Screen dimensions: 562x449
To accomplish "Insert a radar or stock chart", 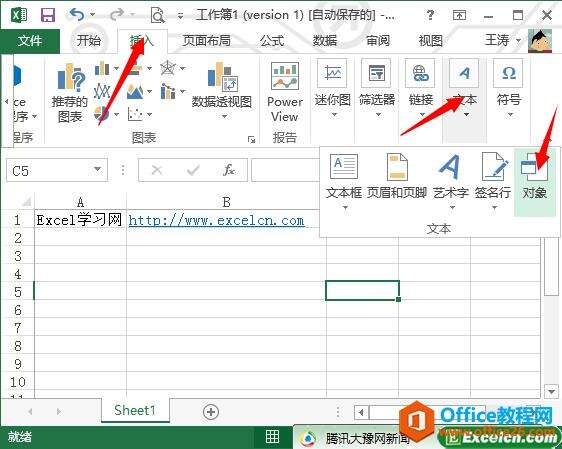I will tap(168, 68).
